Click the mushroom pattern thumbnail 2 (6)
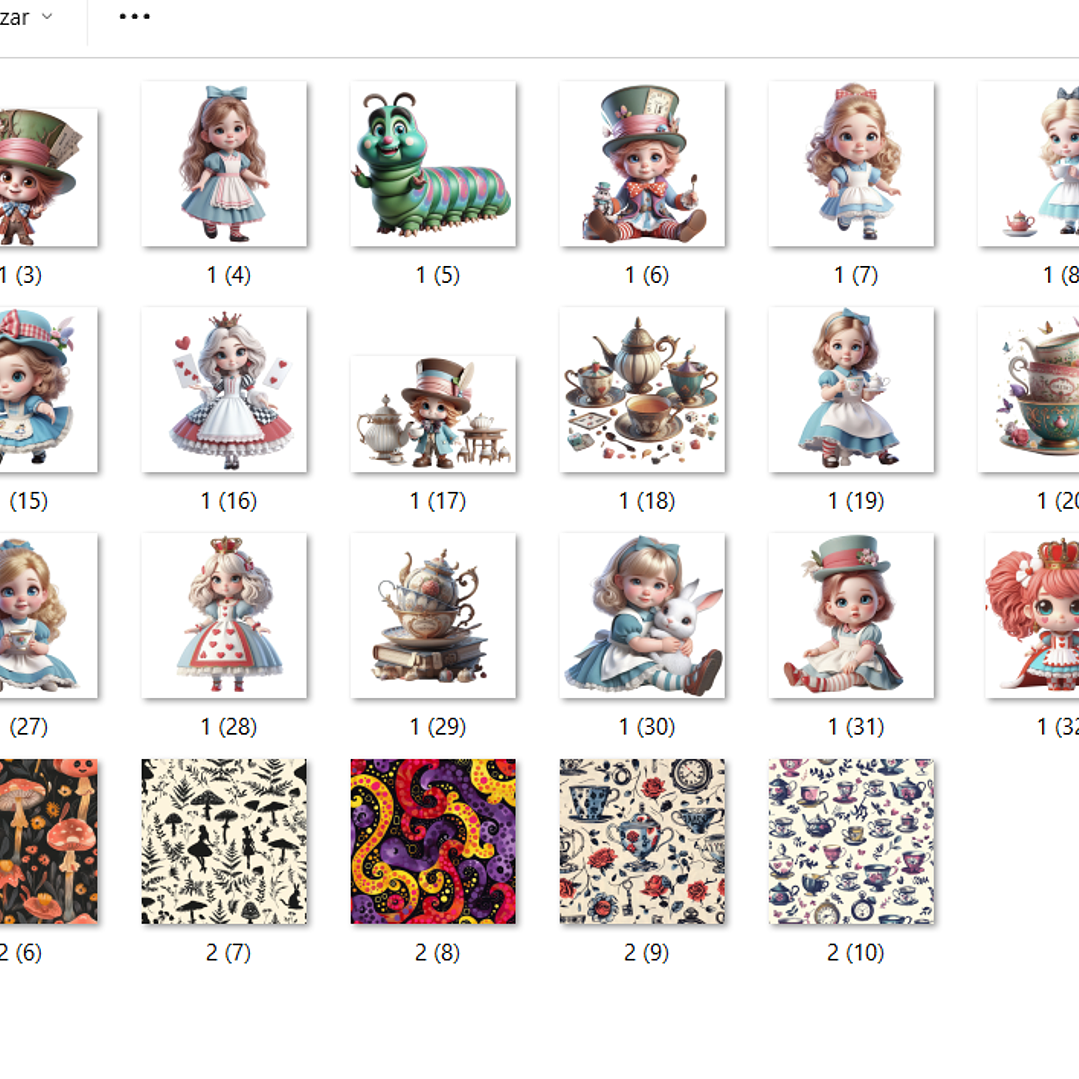The height and width of the screenshot is (1079, 1079). (48, 842)
